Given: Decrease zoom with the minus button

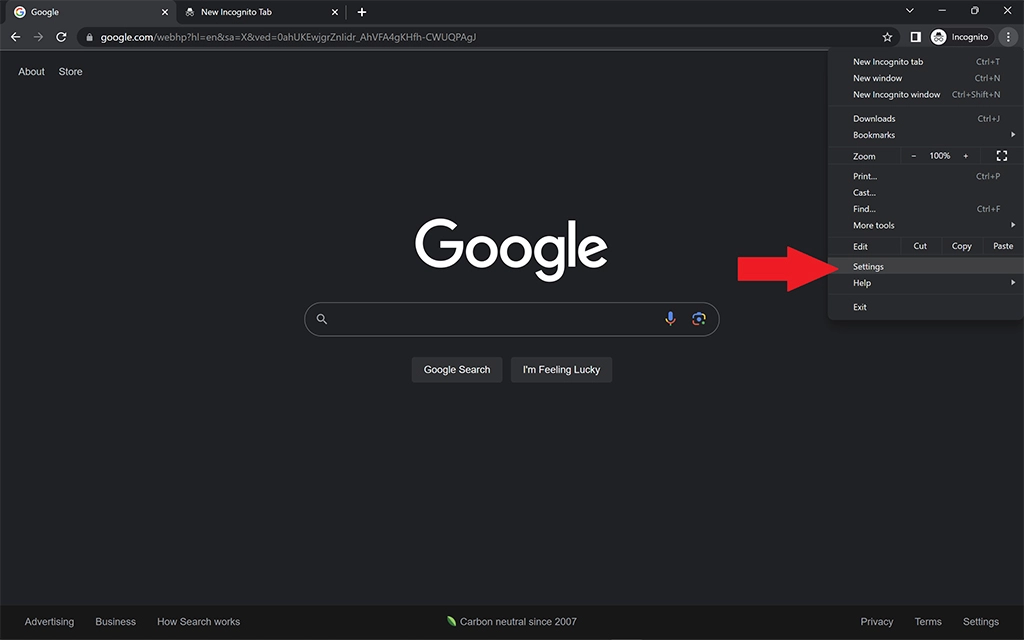Looking at the screenshot, I should point(914,155).
